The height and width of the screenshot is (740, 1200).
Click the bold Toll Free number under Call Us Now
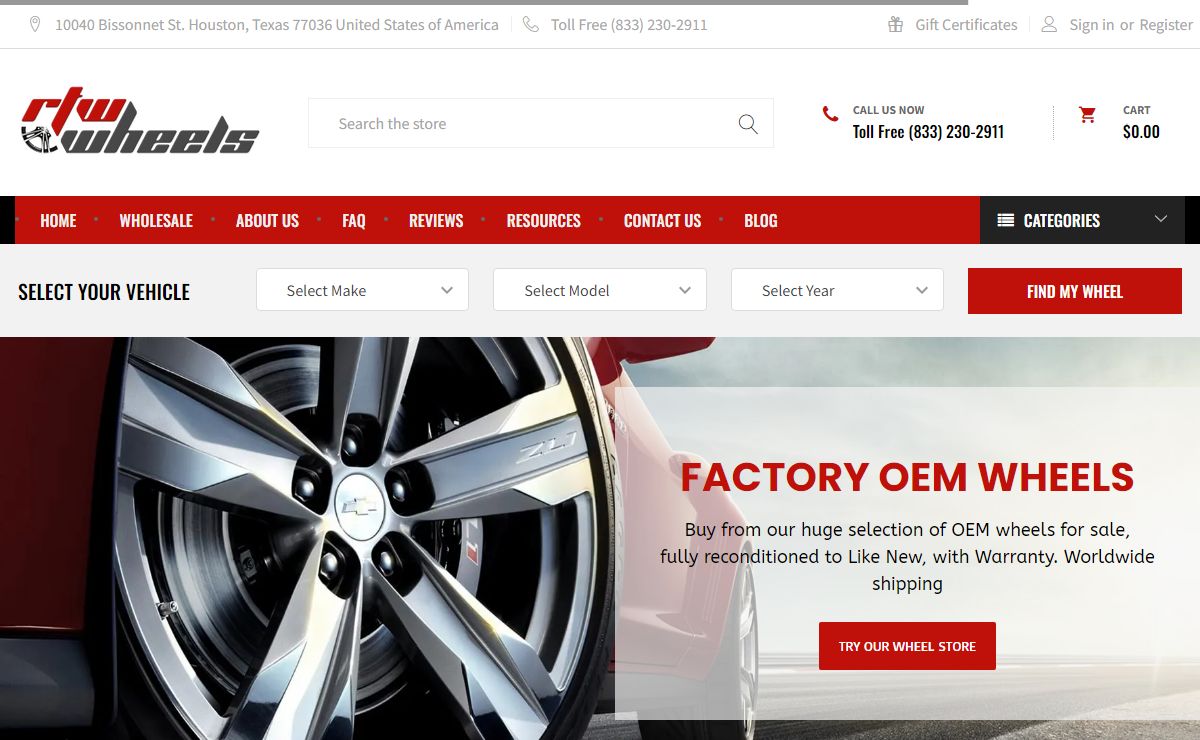[x=928, y=132]
